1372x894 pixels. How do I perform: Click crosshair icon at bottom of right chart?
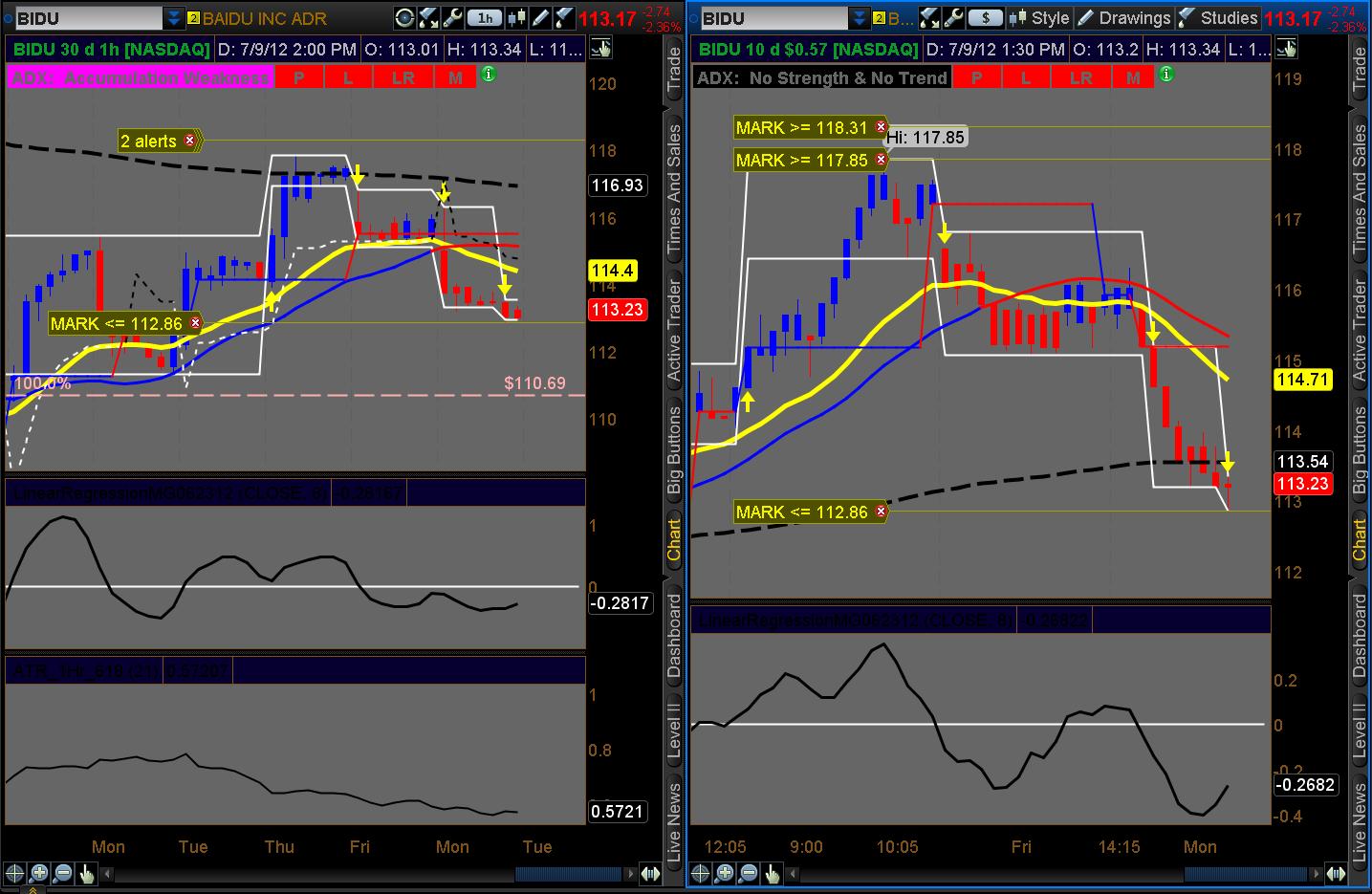[701, 873]
